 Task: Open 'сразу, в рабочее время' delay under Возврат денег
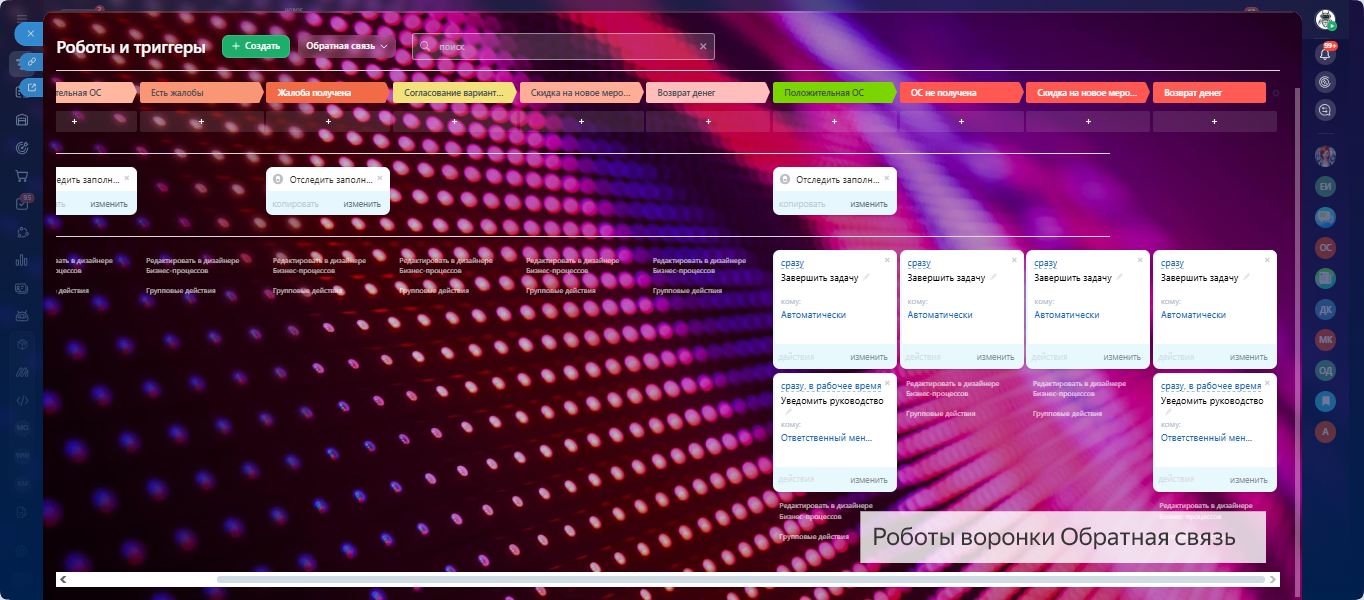(x=1210, y=386)
